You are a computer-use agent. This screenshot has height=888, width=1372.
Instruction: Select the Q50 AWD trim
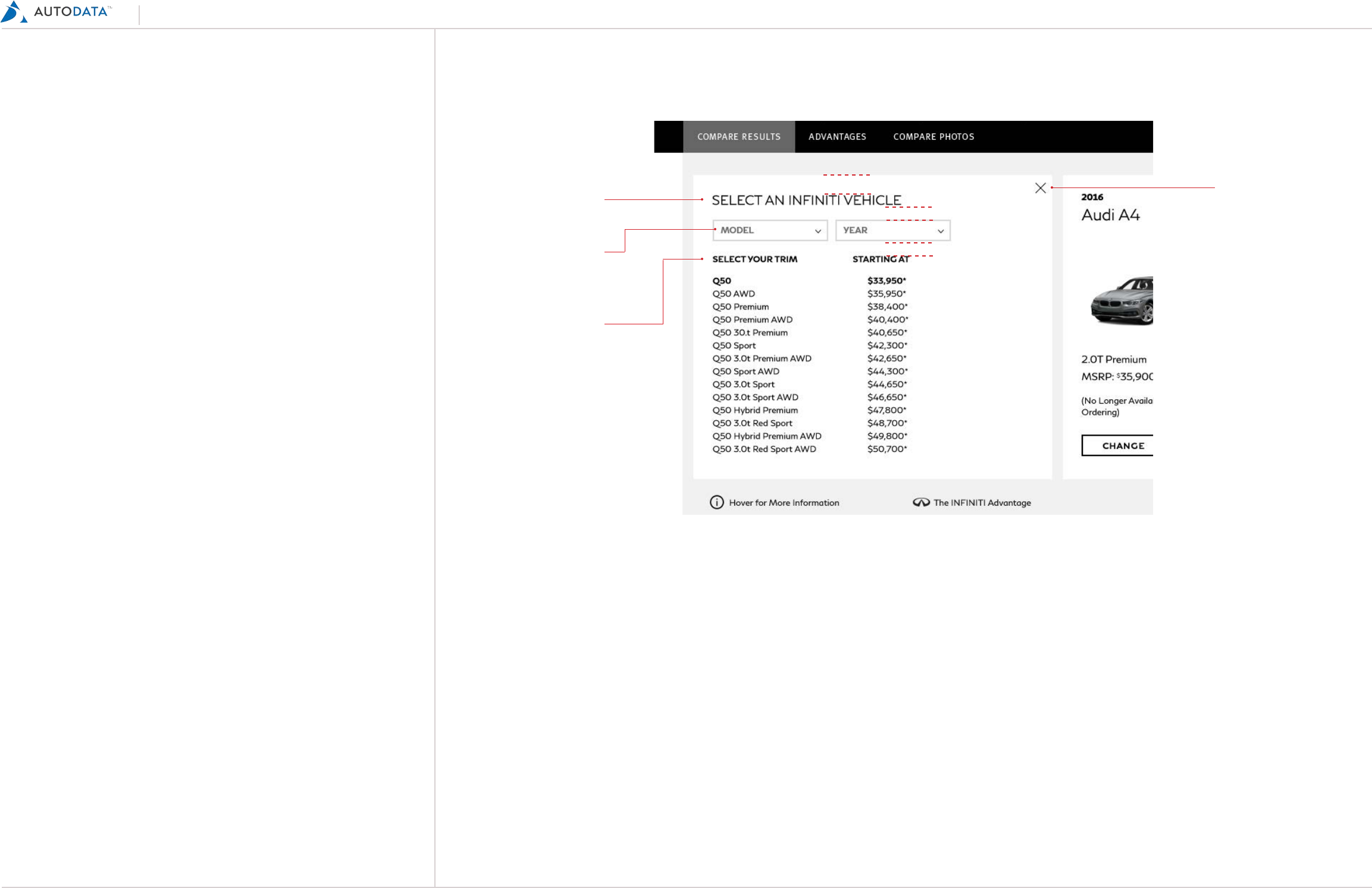(734, 294)
